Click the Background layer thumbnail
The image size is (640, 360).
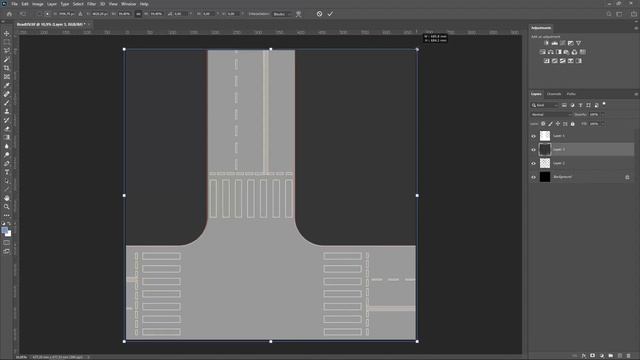[x=545, y=177]
